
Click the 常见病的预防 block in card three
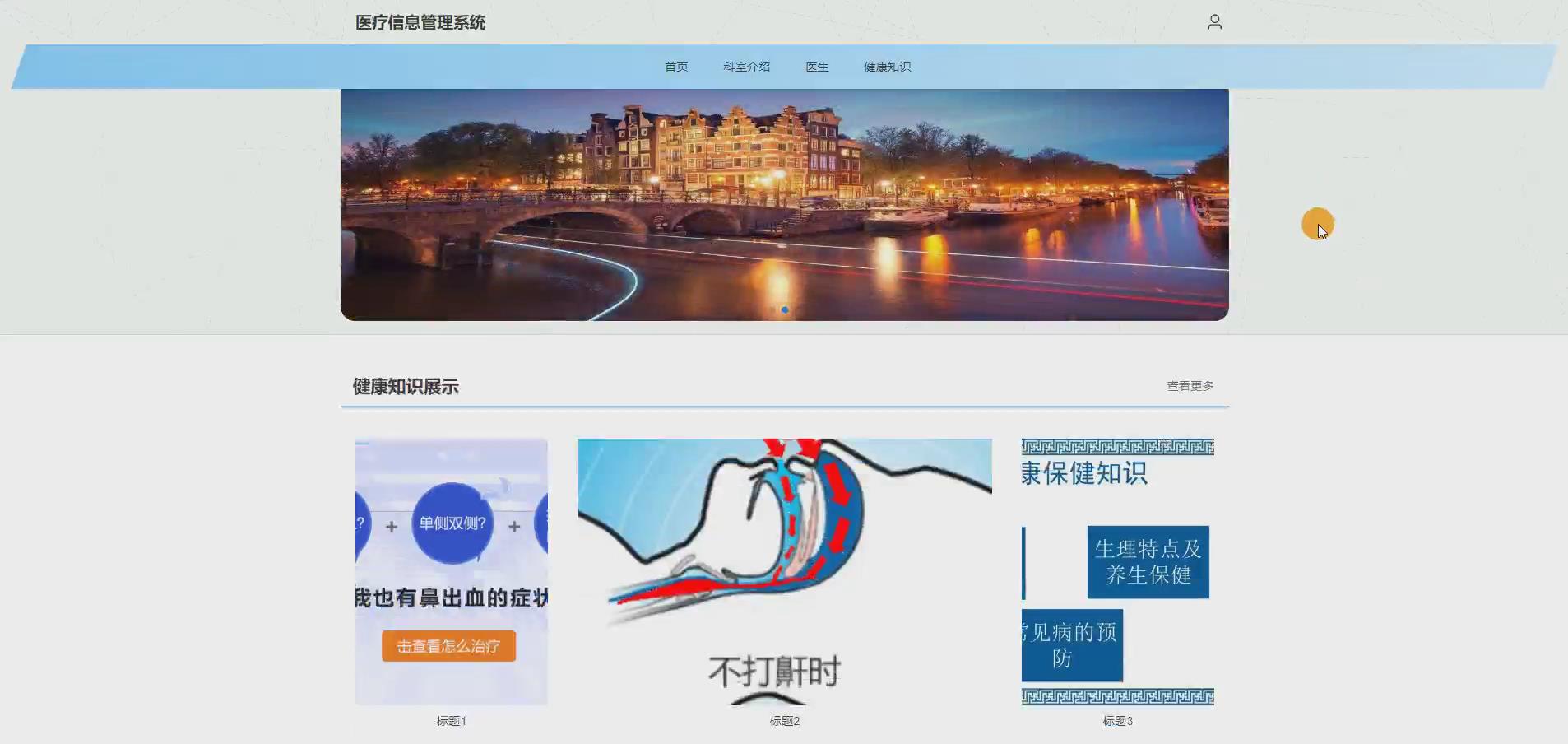click(1071, 645)
